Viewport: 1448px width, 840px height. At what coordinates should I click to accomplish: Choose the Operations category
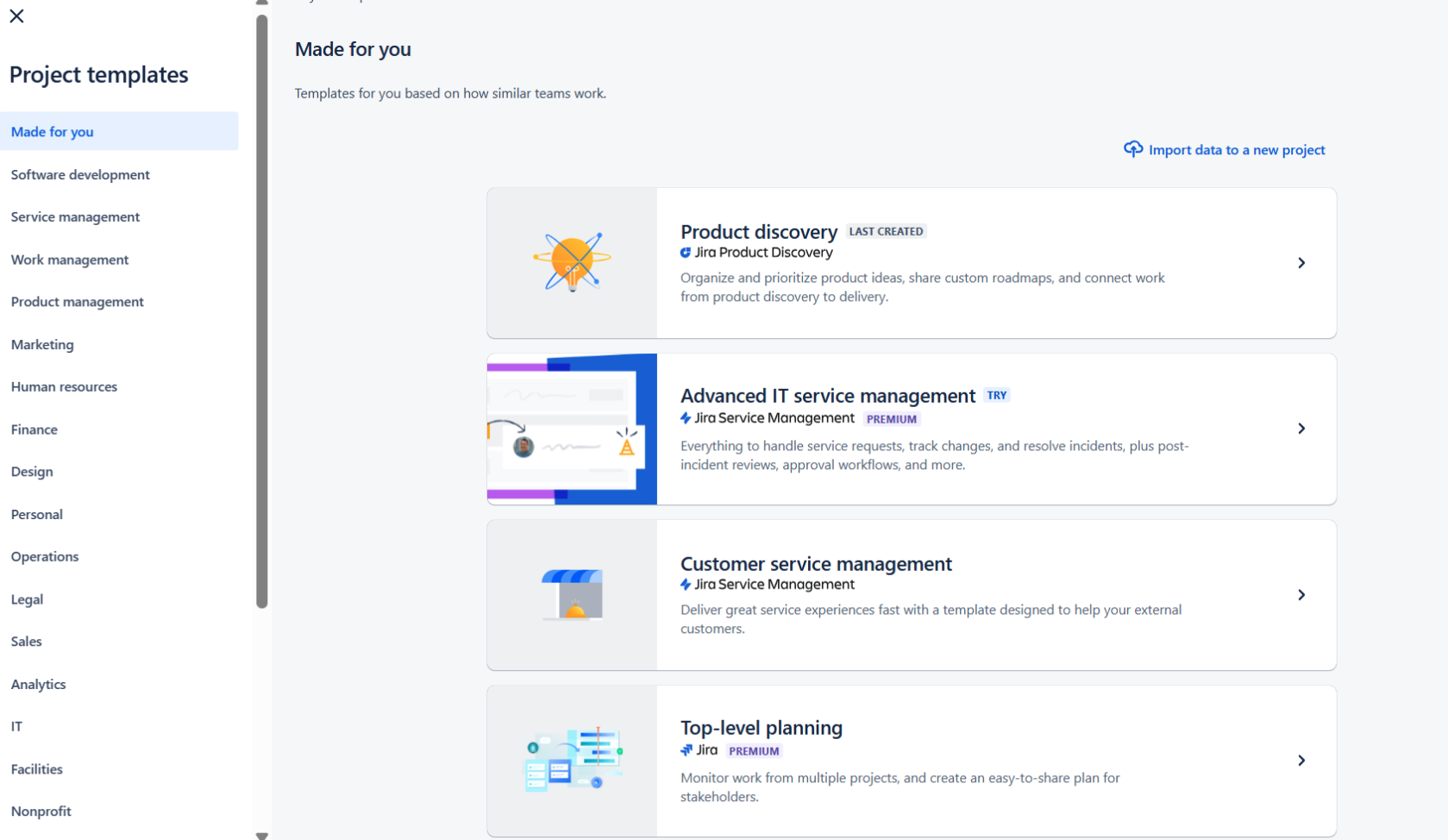tap(119, 556)
